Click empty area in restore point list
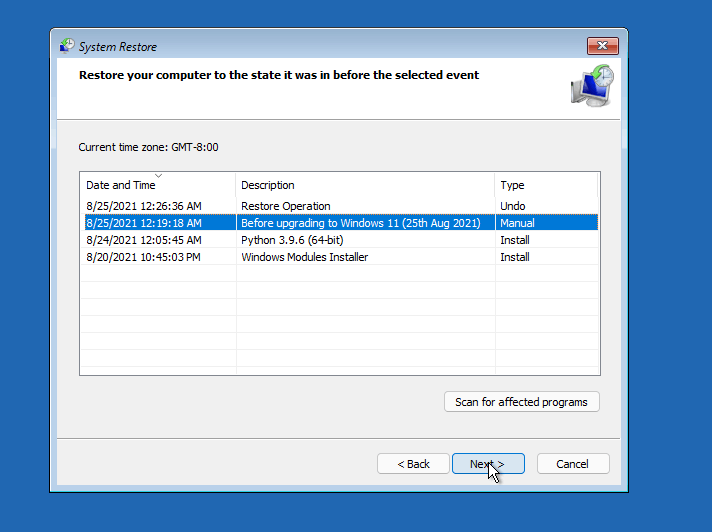This screenshot has width=712, height=532. (340, 320)
